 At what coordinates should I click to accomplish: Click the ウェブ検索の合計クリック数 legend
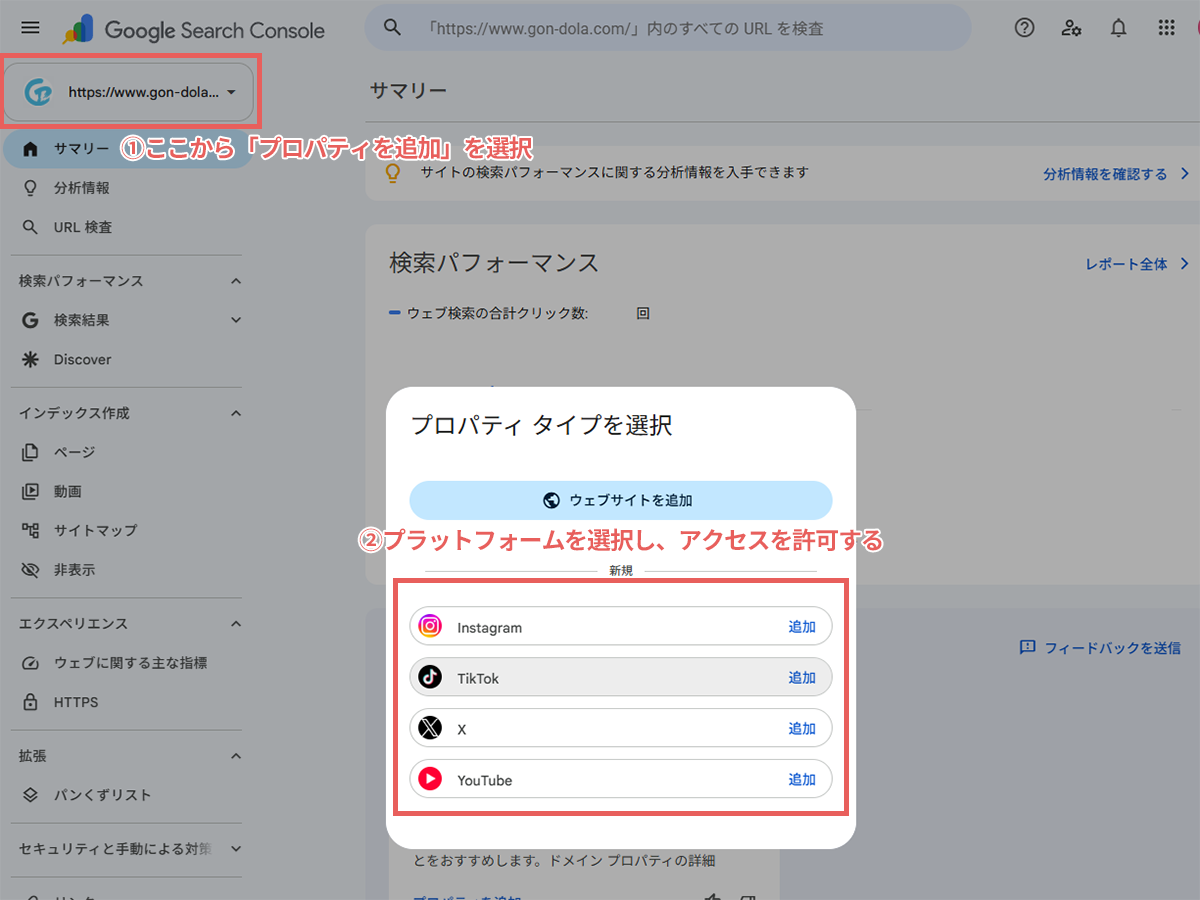click(489, 313)
